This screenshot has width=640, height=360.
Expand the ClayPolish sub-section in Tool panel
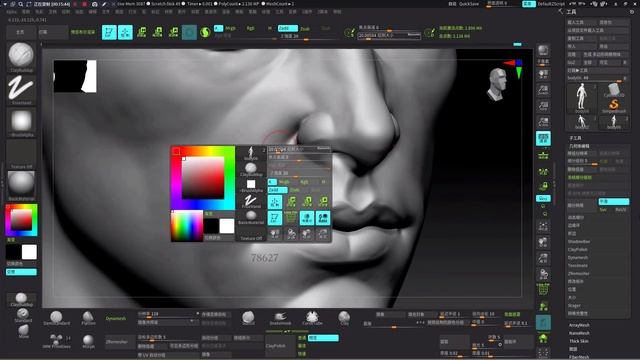coord(578,249)
